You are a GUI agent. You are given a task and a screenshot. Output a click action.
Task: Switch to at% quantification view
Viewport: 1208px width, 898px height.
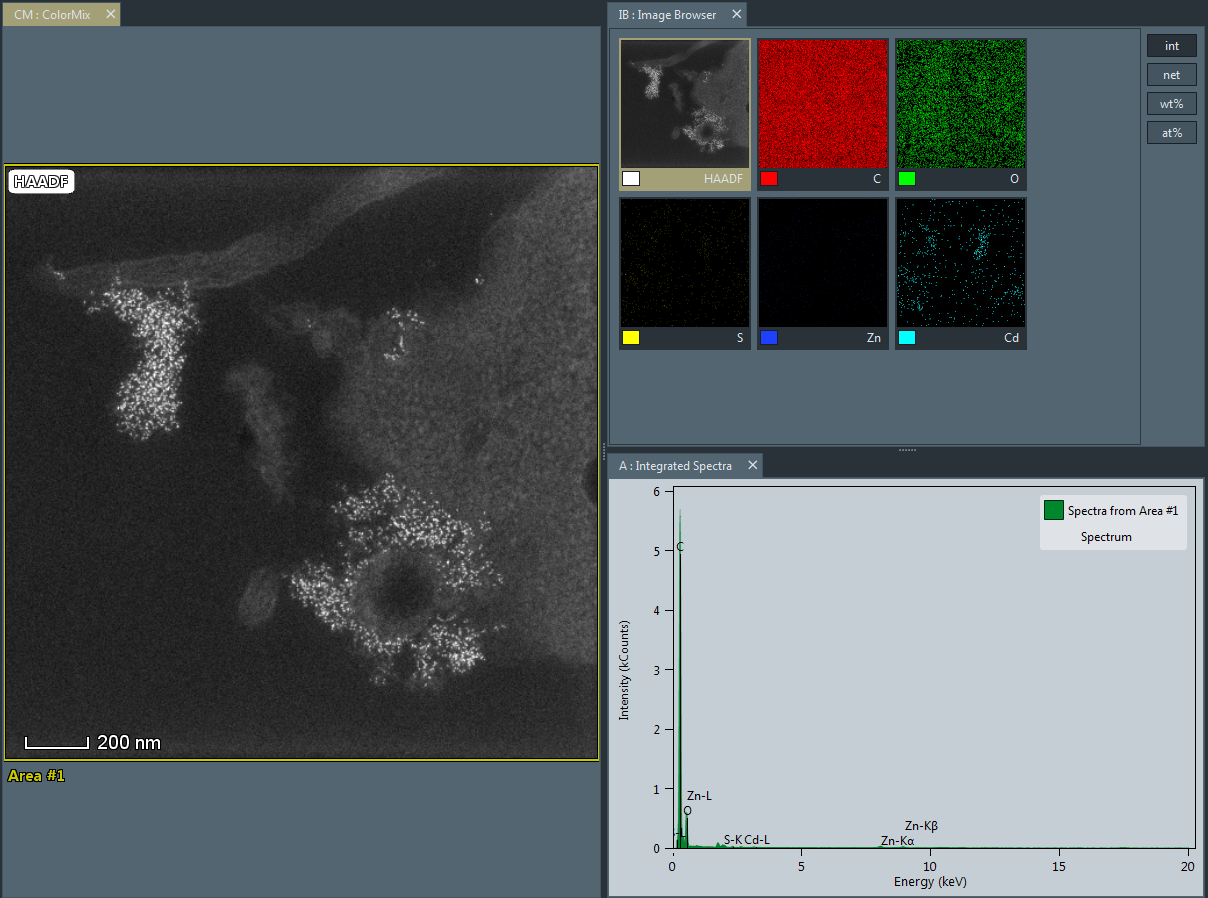point(1171,132)
